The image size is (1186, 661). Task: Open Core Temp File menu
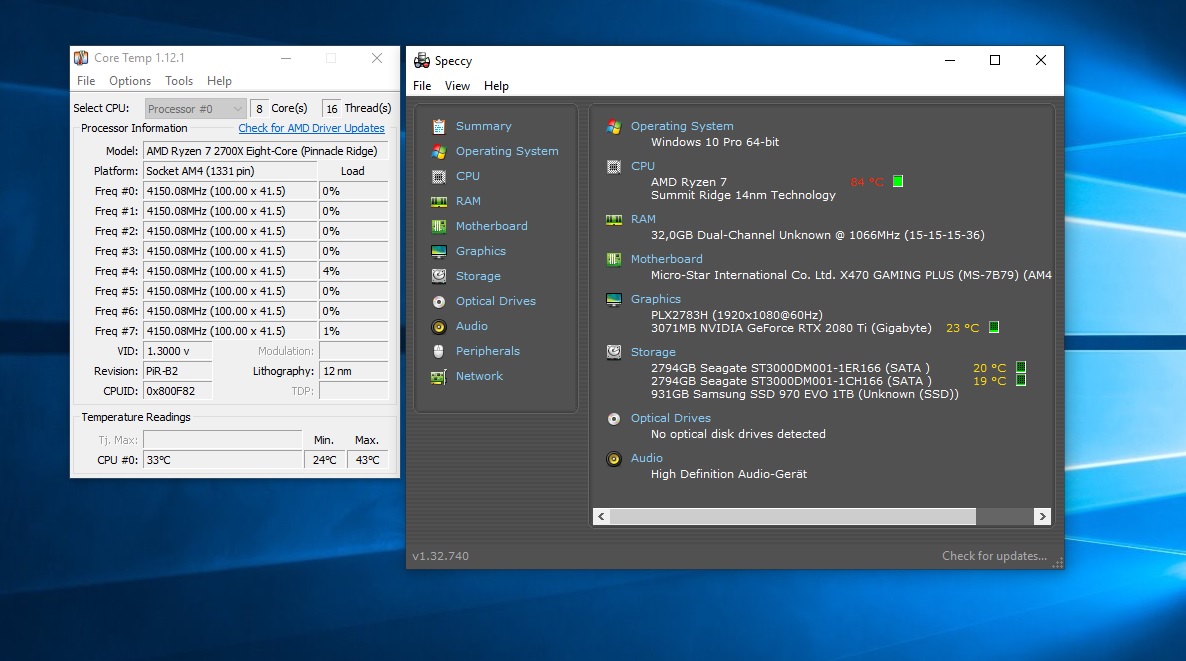tap(86, 81)
